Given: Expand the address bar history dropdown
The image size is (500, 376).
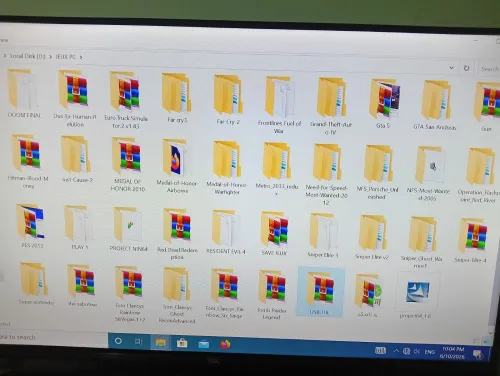Looking at the screenshot, I should [451, 68].
